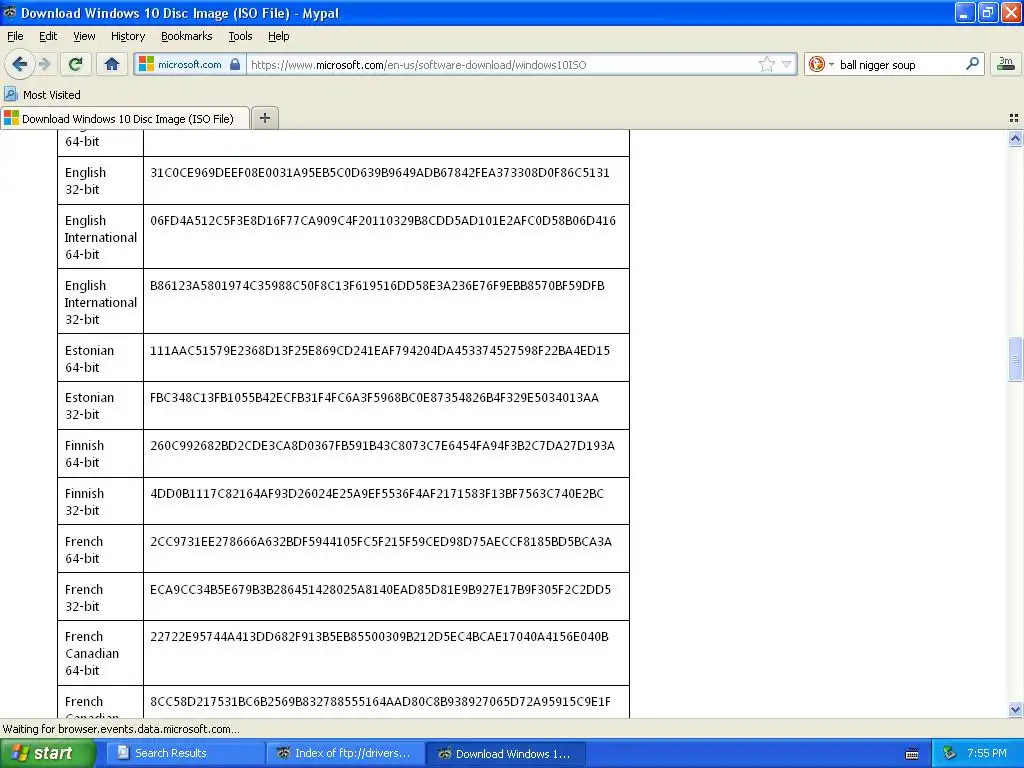Click the system tray hardware icon
Image resolution: width=1024 pixels, height=768 pixels.
[949, 753]
